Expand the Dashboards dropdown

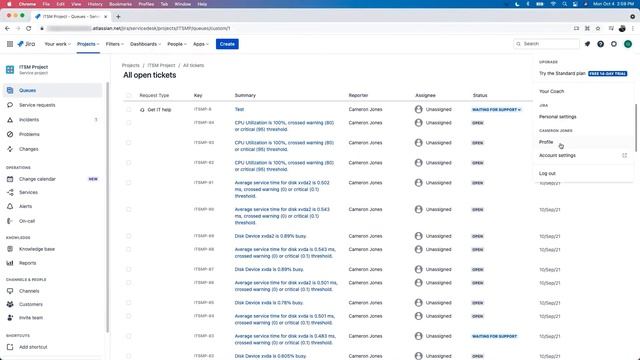coord(145,44)
